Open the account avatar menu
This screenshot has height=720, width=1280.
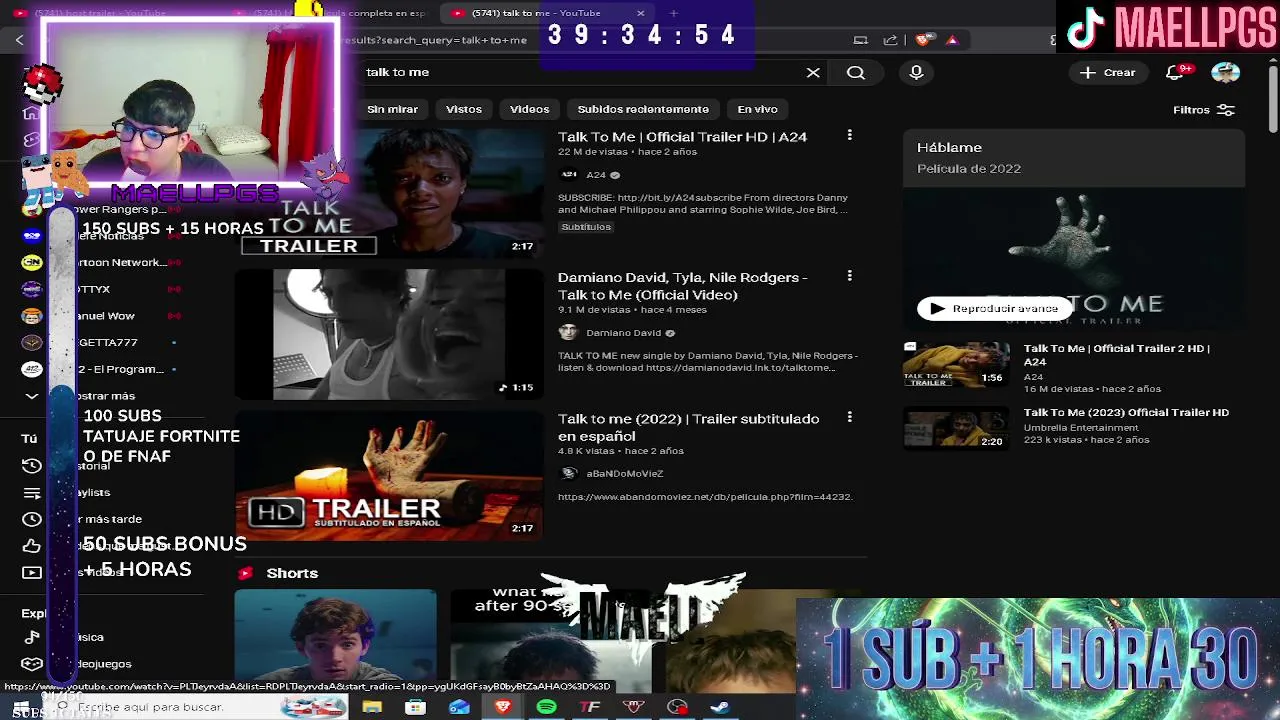(1225, 72)
